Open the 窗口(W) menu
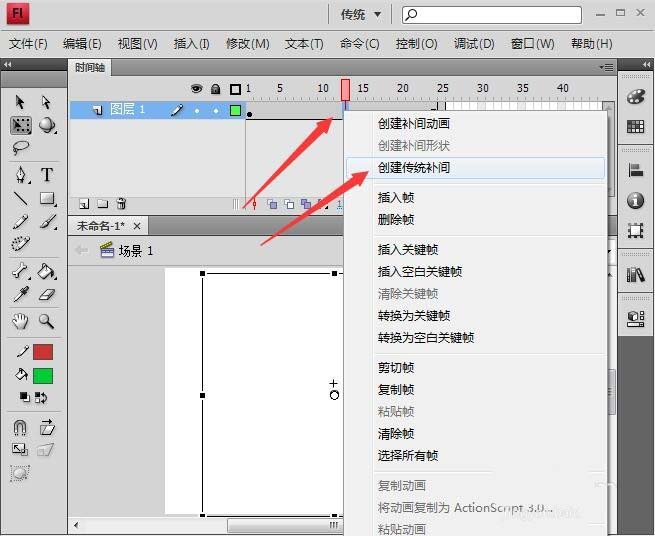The image size is (655, 536). pyautogui.click(x=532, y=43)
